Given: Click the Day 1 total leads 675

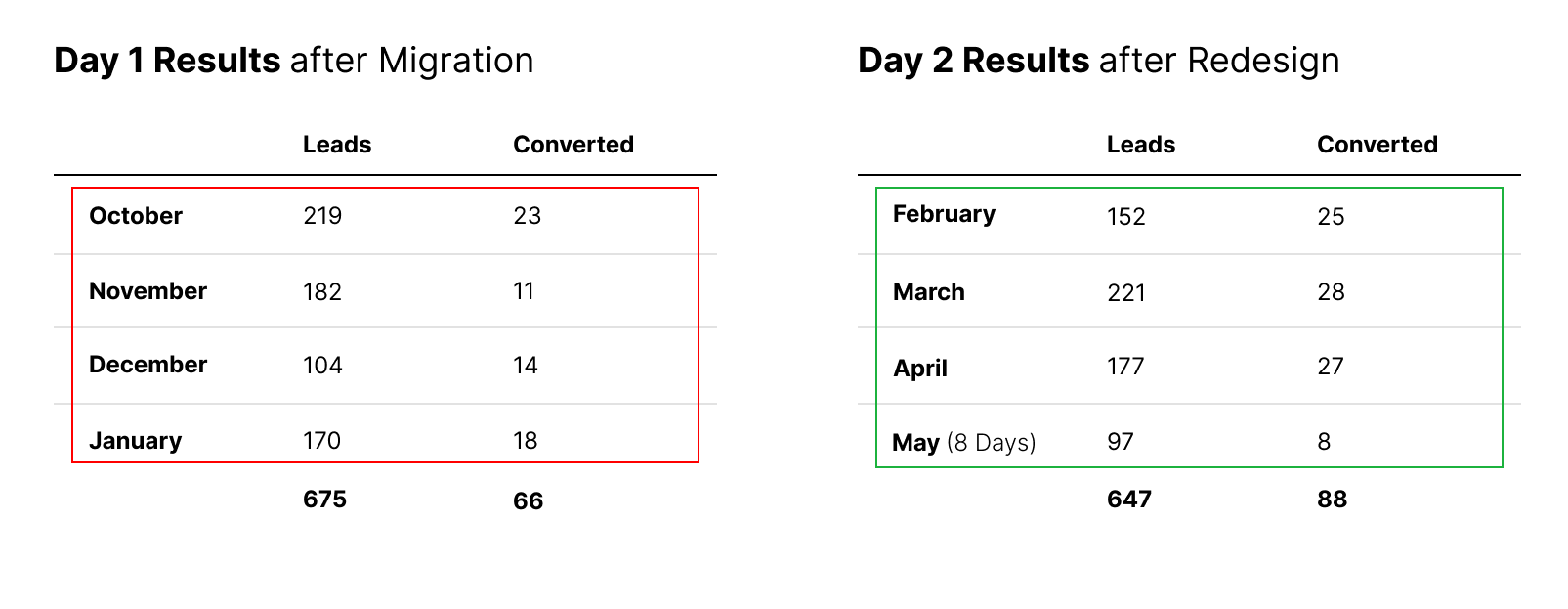Looking at the screenshot, I should click(x=324, y=500).
